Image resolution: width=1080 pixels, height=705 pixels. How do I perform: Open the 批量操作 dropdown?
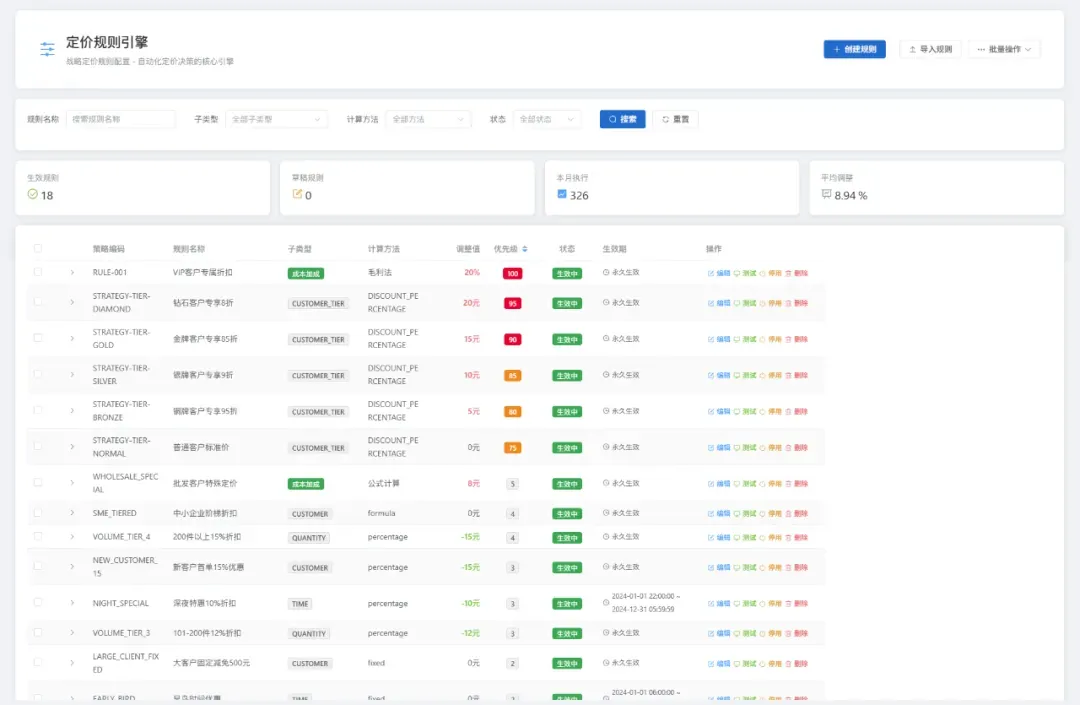pyautogui.click(x=1004, y=49)
